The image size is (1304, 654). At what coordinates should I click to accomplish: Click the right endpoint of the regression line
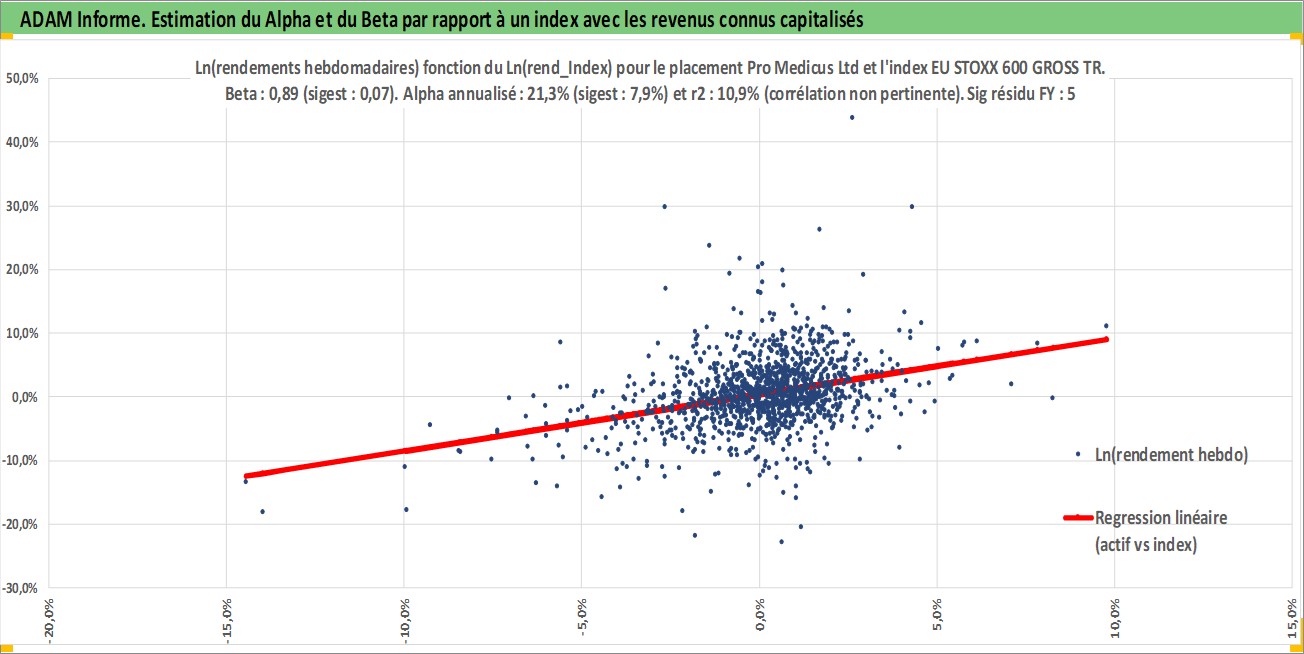tap(1106, 339)
